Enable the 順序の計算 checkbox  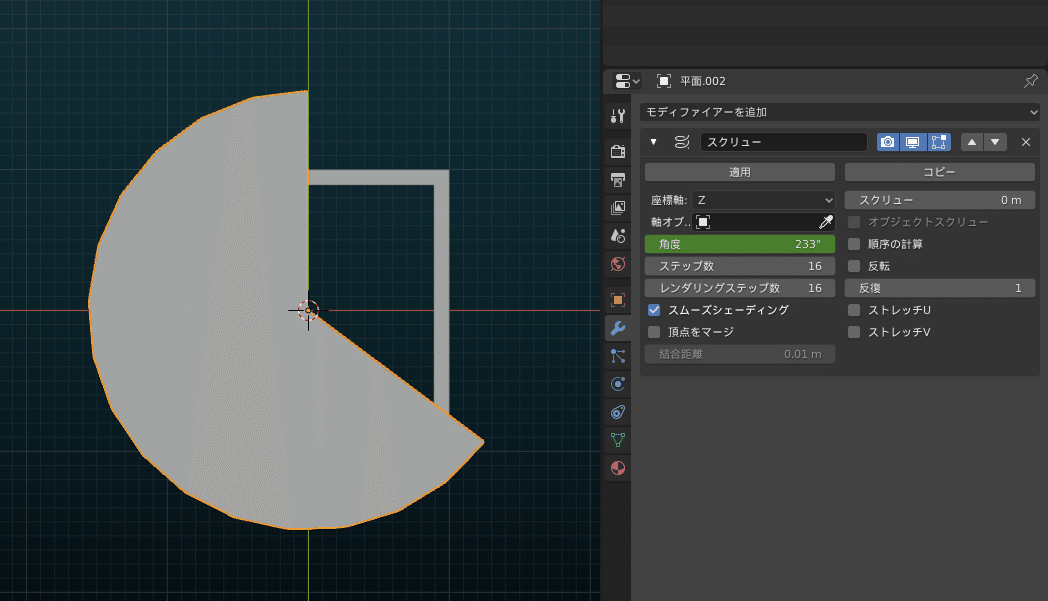point(852,243)
